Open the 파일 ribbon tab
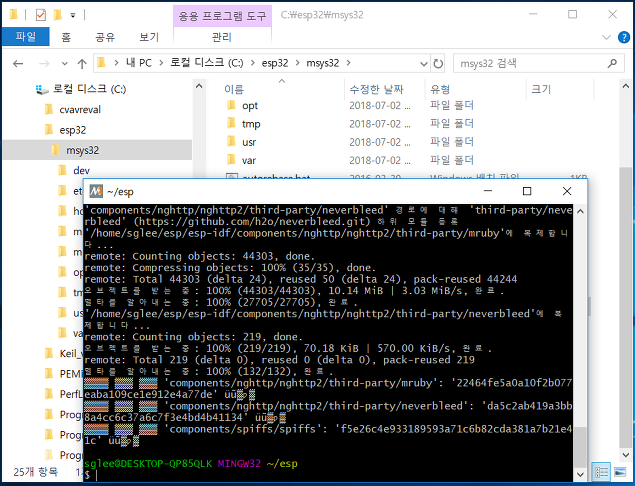 (26, 37)
